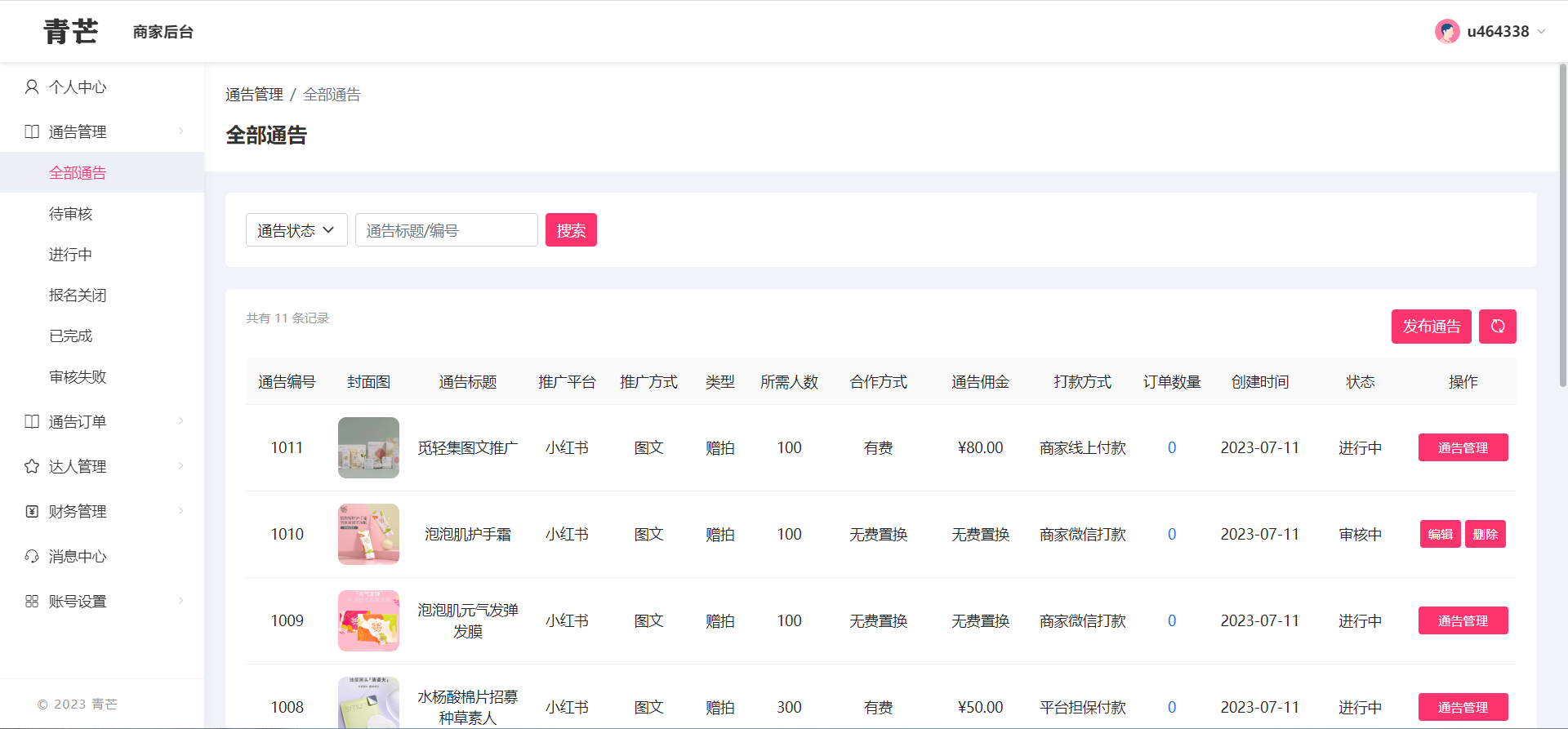Click 删除 for notice 1010
The height and width of the screenshot is (729, 1568).
coord(1485,534)
